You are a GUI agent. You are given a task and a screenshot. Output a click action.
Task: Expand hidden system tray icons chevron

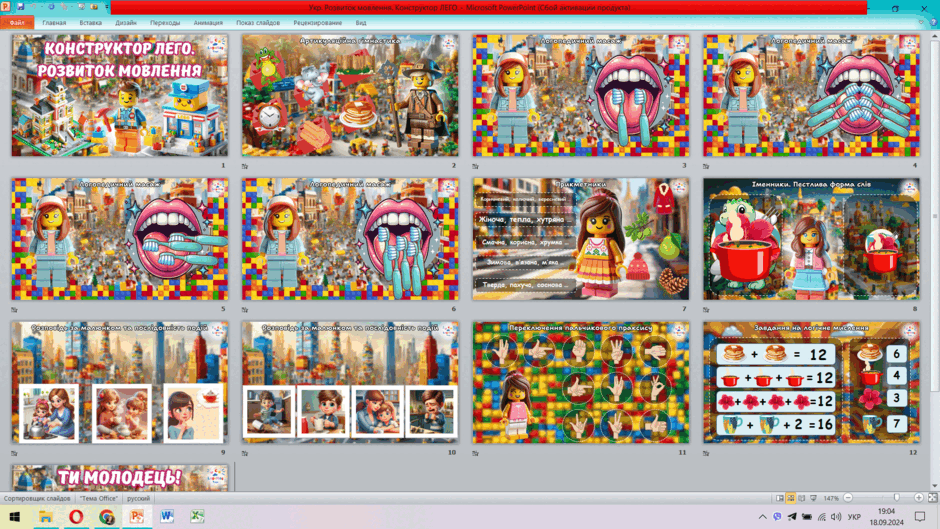763,516
